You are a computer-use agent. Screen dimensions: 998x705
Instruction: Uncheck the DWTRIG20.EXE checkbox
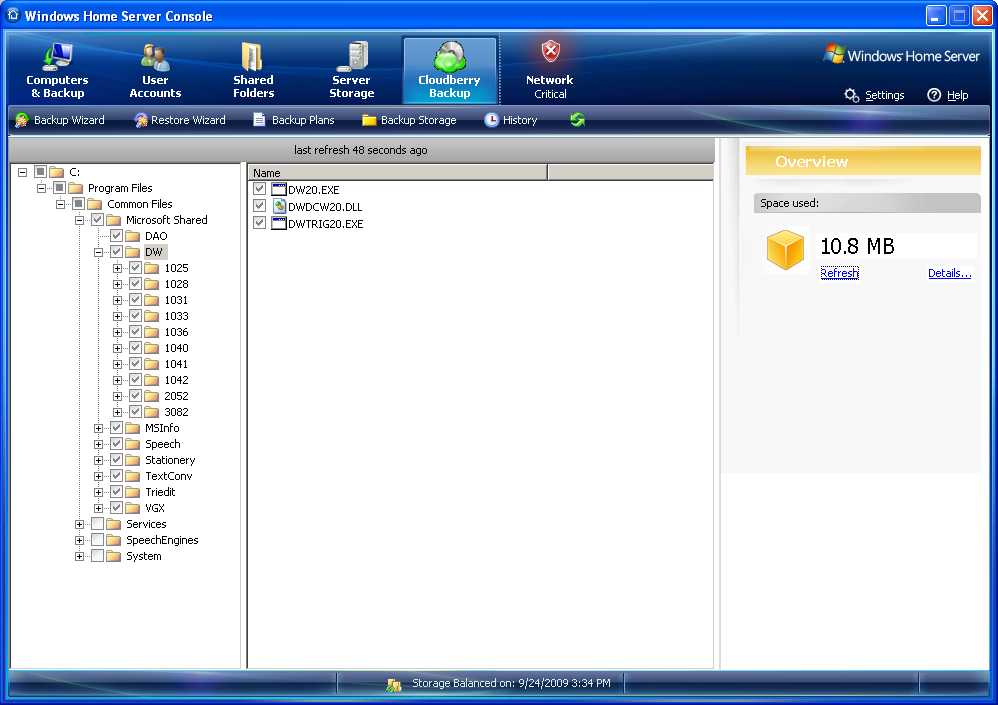(259, 223)
